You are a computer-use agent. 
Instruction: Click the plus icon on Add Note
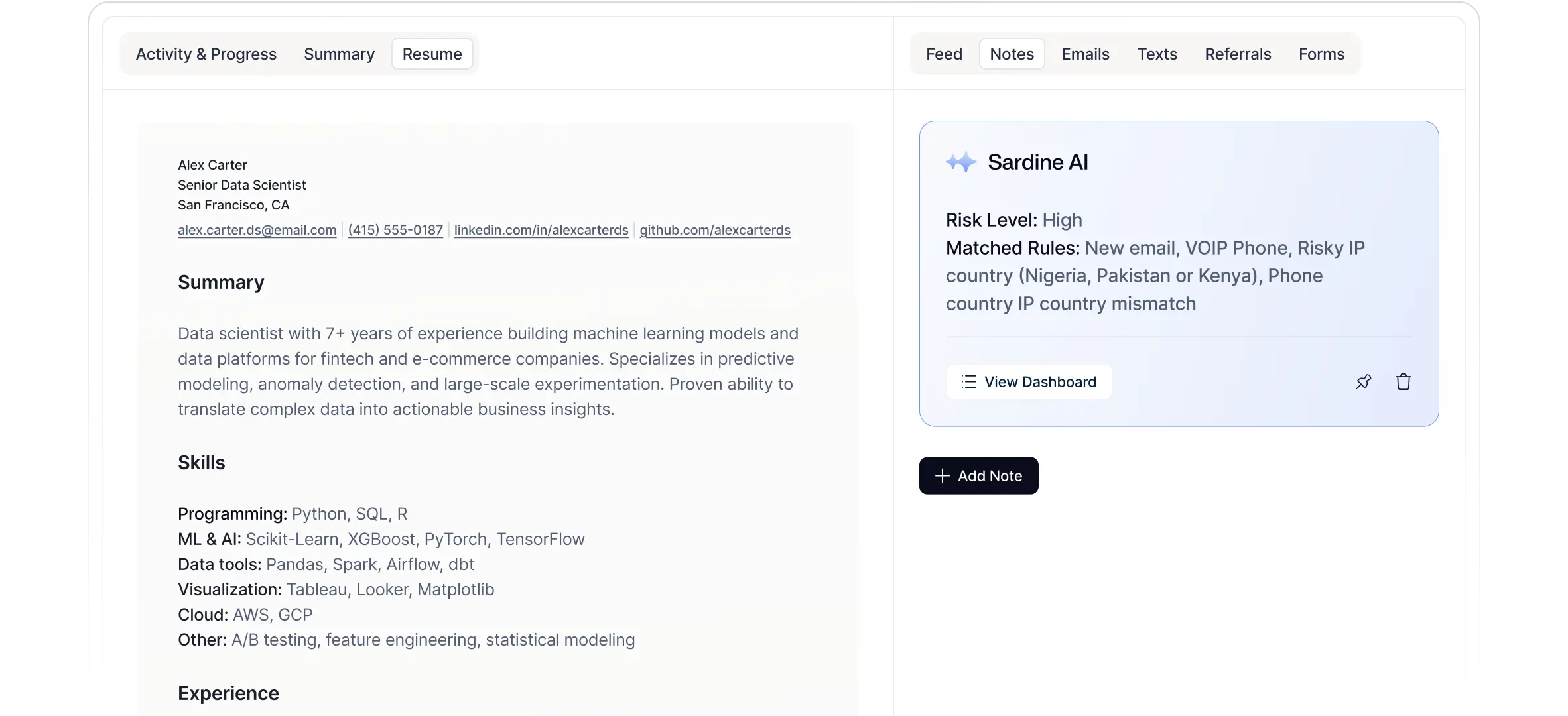[x=942, y=476]
